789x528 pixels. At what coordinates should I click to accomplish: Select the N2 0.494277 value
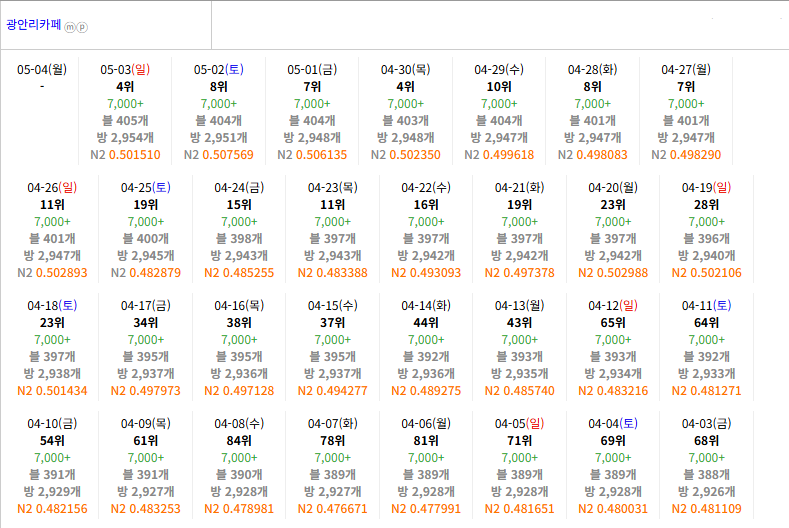pos(333,391)
